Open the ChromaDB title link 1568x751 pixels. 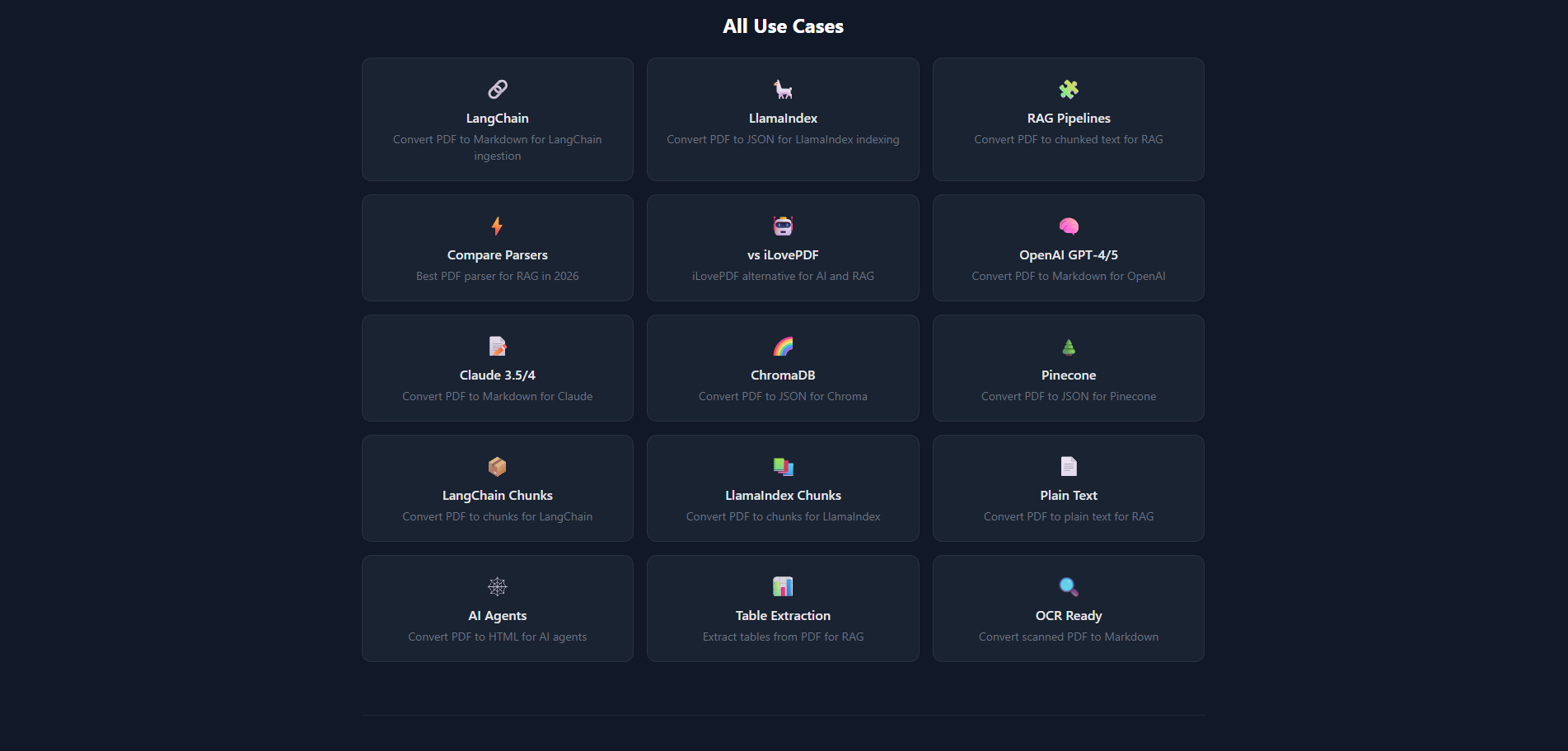783,375
